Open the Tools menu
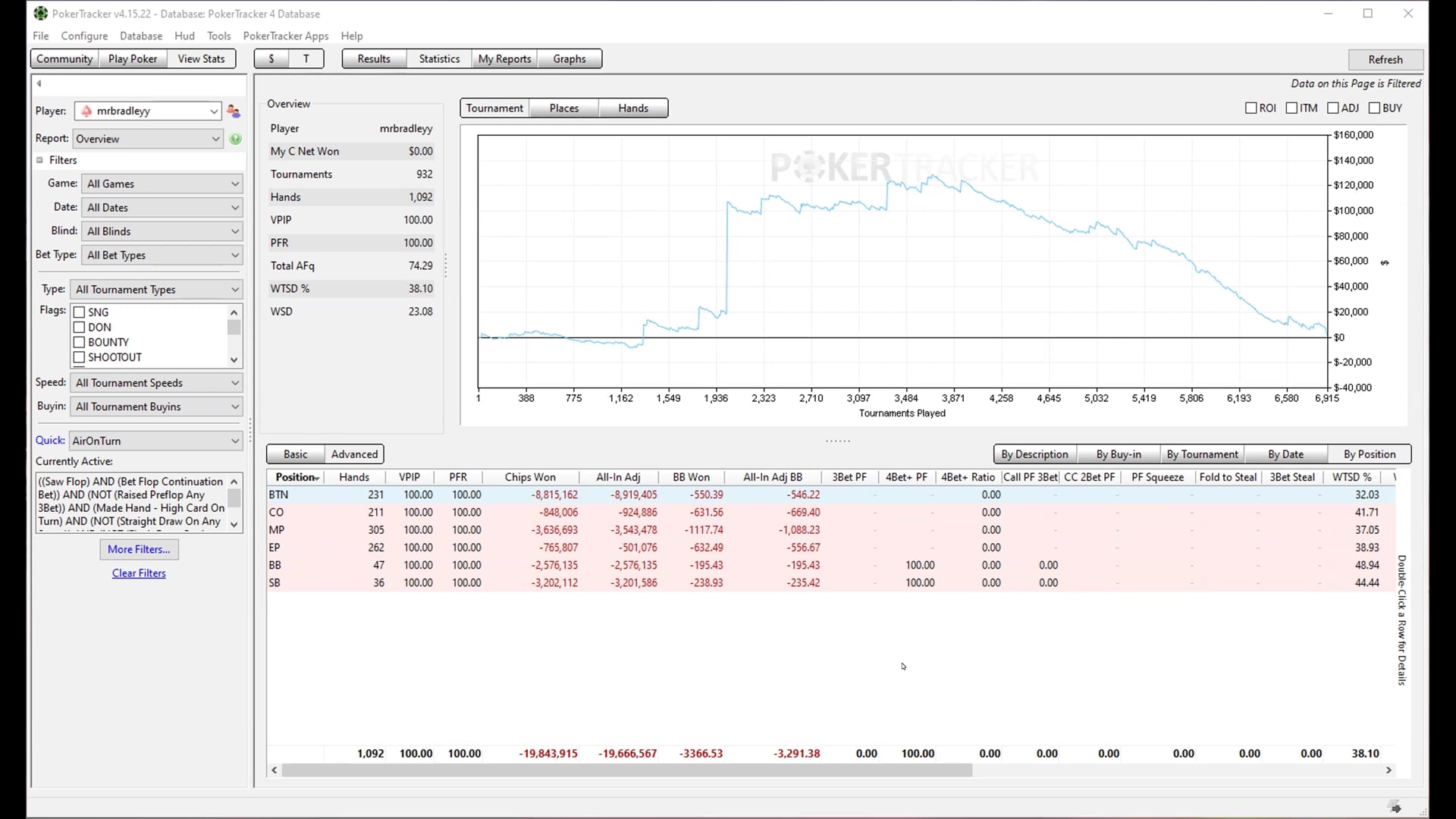 coord(219,36)
